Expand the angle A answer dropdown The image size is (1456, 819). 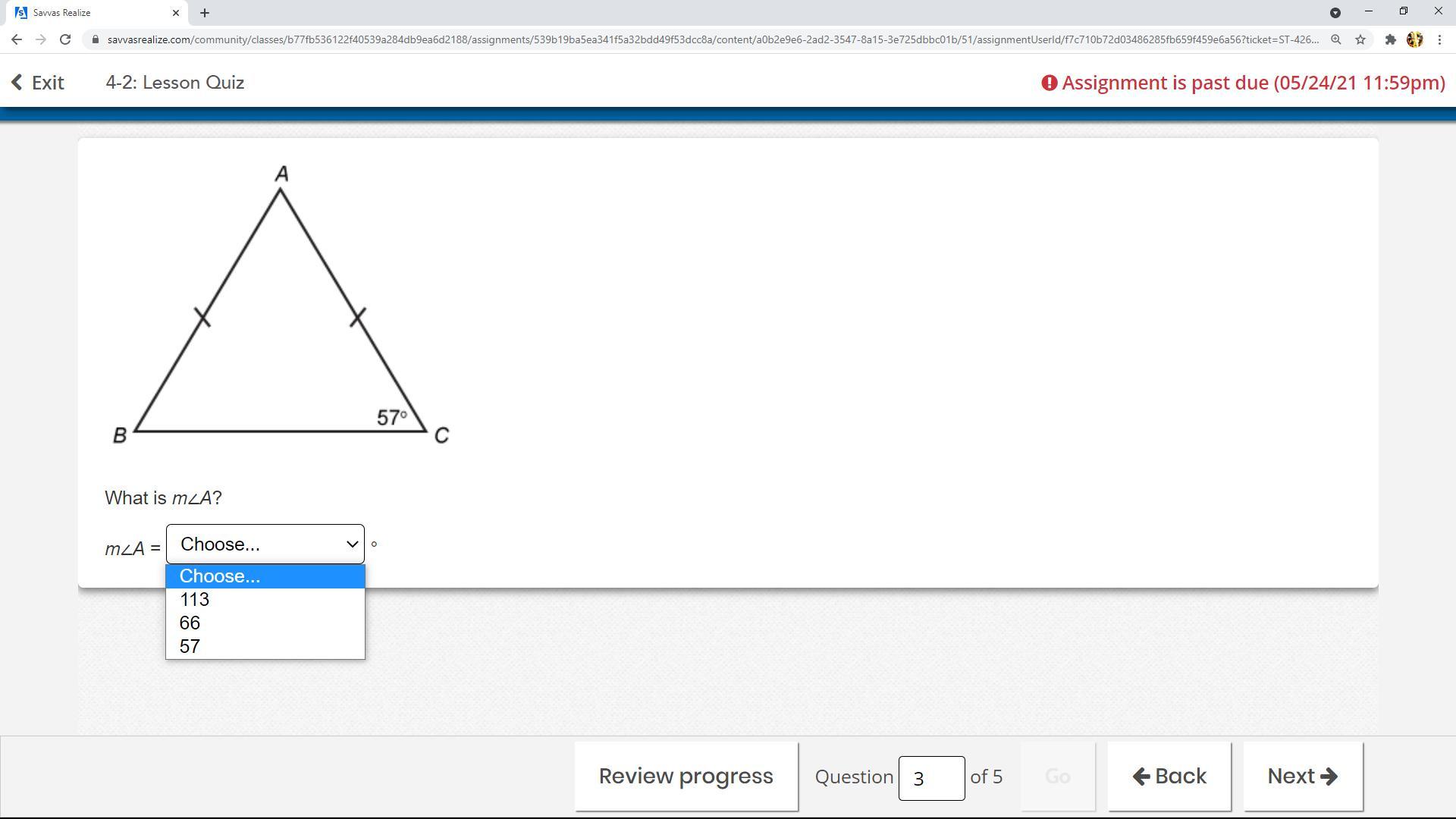265,544
